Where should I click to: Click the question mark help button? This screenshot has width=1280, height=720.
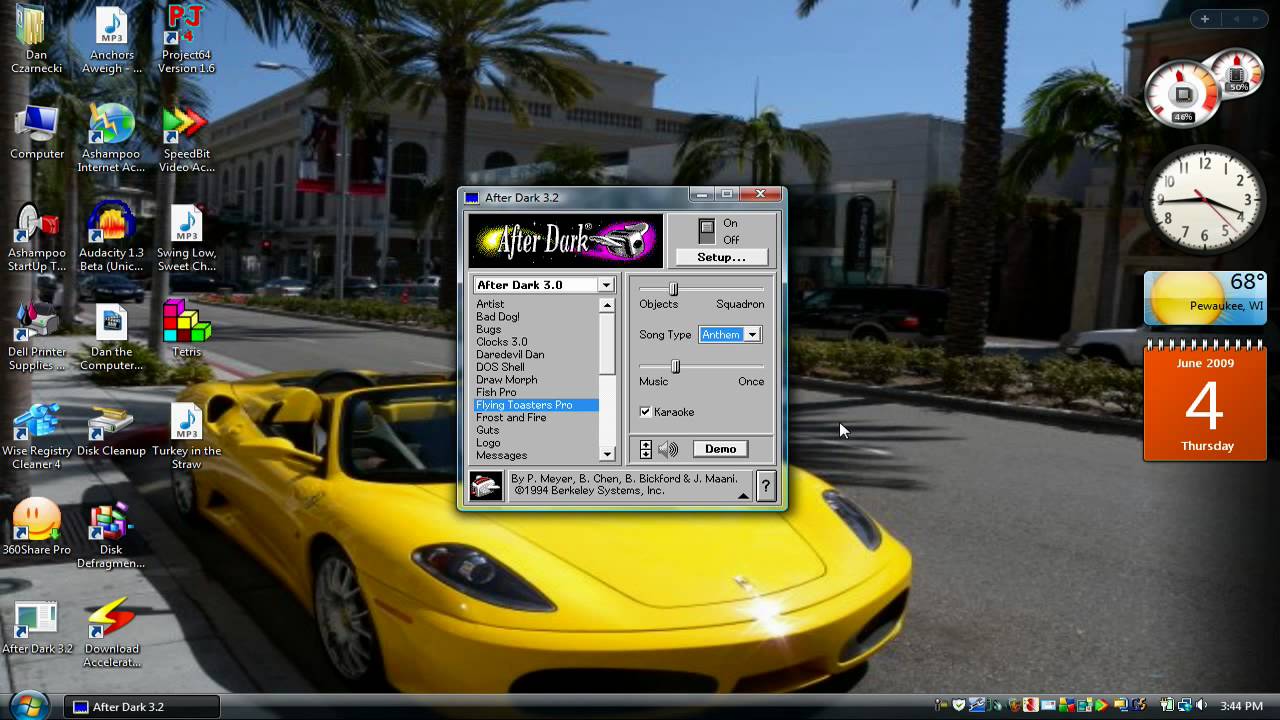[766, 487]
